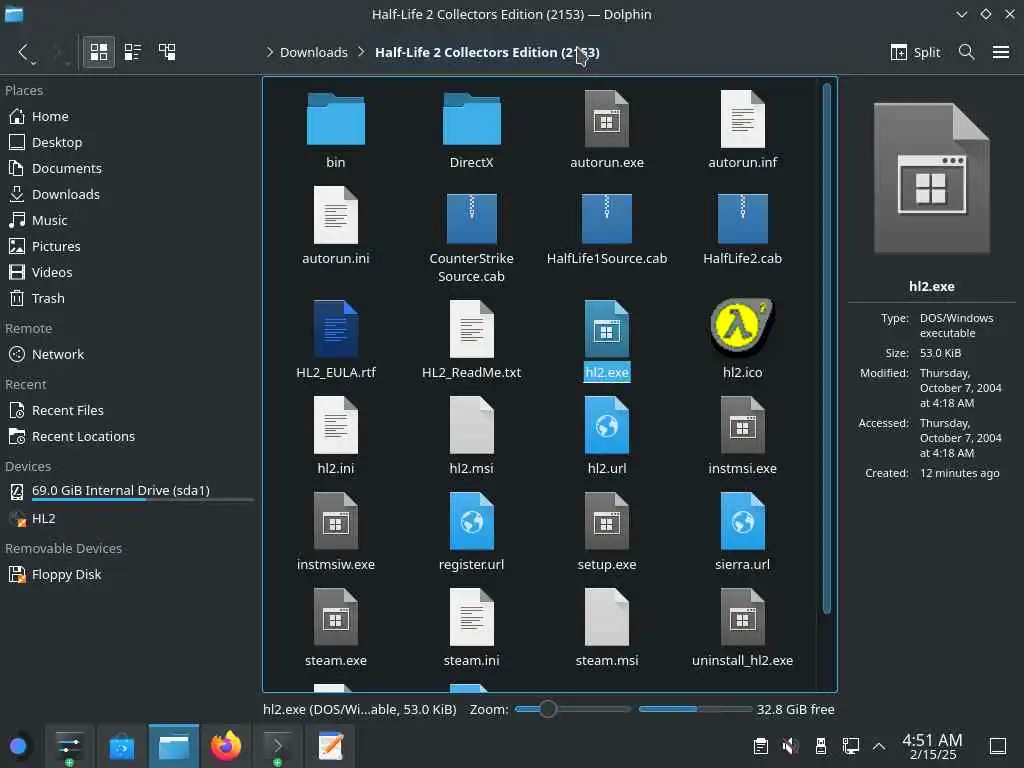Click the hl2.exe preview thumbnail
Image resolution: width=1024 pixels, height=768 pixels.
(x=932, y=178)
